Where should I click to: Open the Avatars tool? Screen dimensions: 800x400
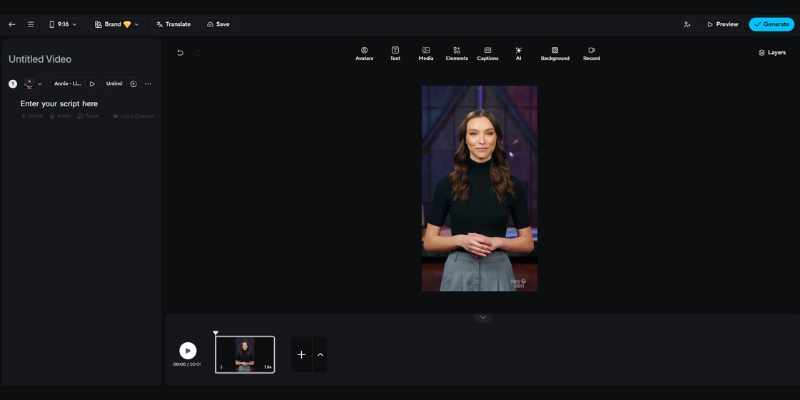tap(364, 54)
